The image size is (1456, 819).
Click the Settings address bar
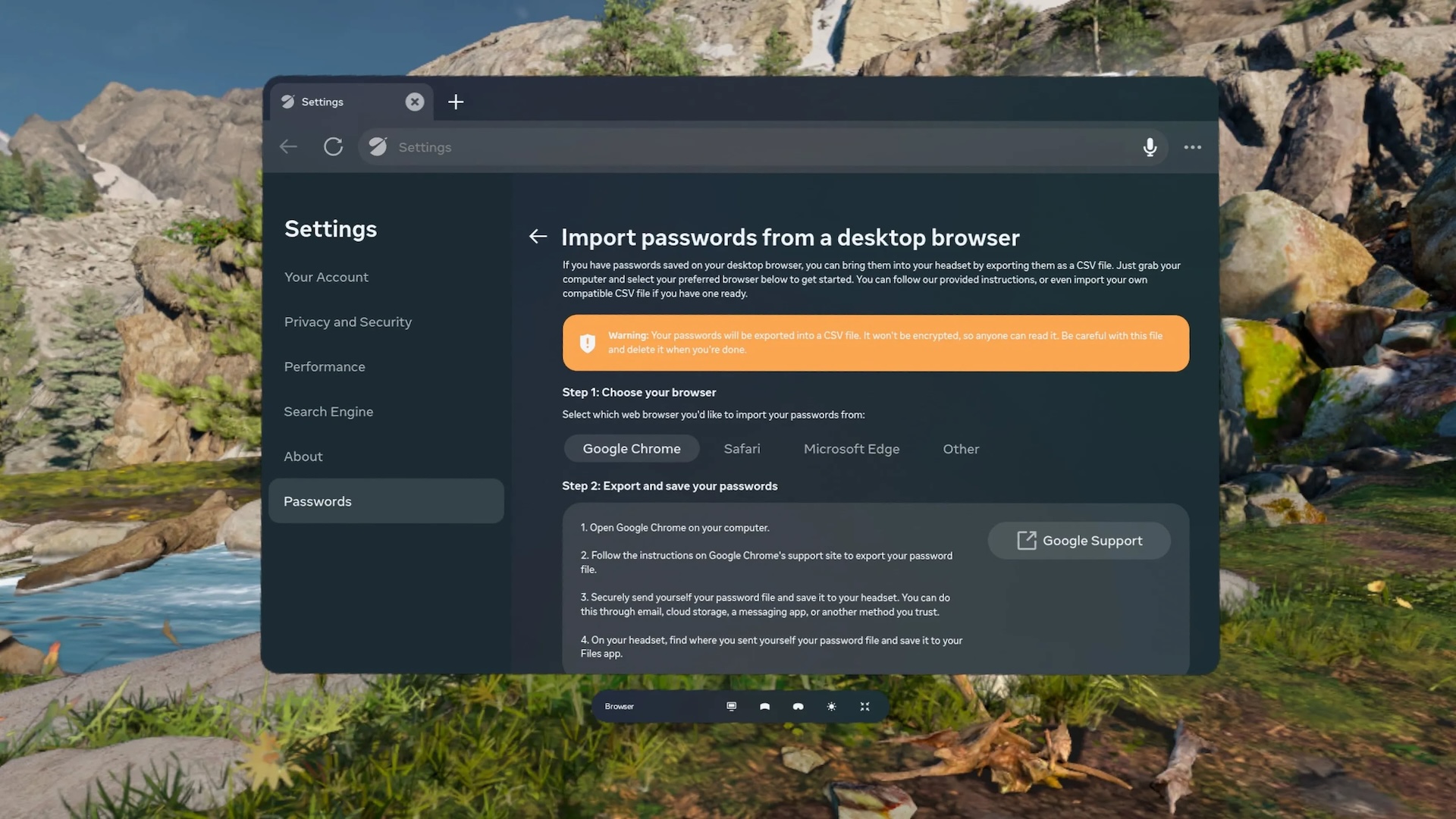point(758,147)
